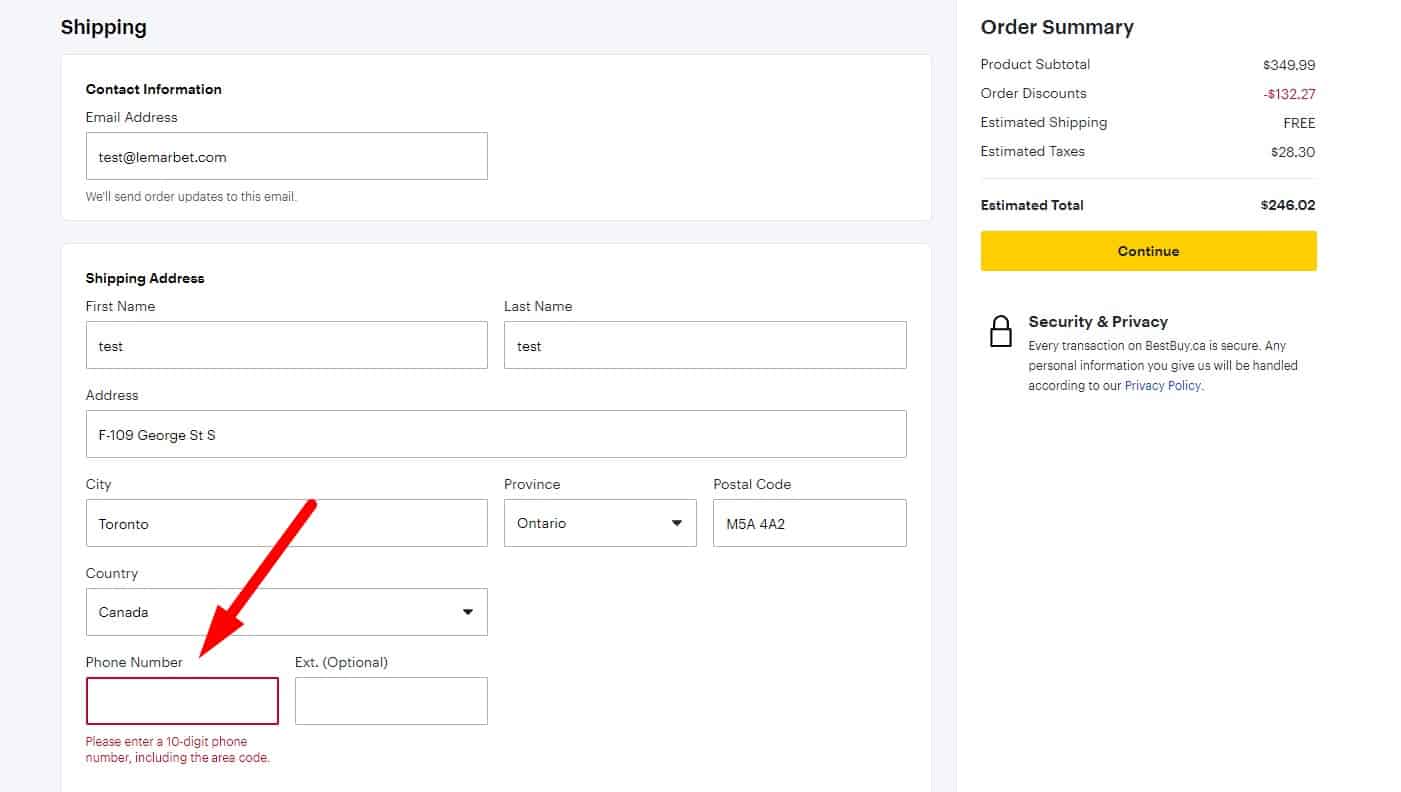
Task: Focus the First Name text field
Action: point(286,346)
